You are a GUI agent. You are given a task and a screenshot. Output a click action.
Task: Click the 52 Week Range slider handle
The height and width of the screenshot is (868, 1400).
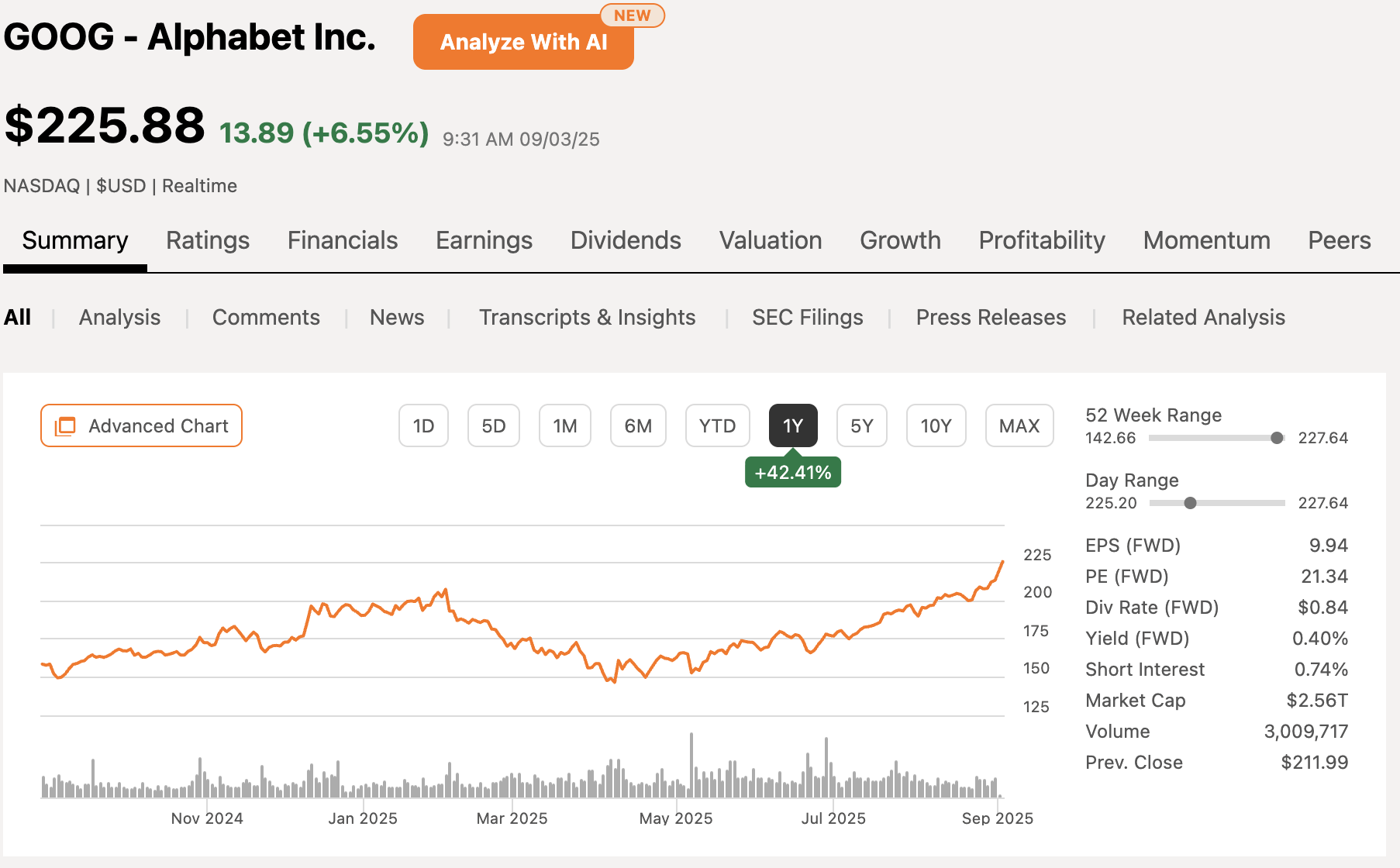click(x=1275, y=438)
